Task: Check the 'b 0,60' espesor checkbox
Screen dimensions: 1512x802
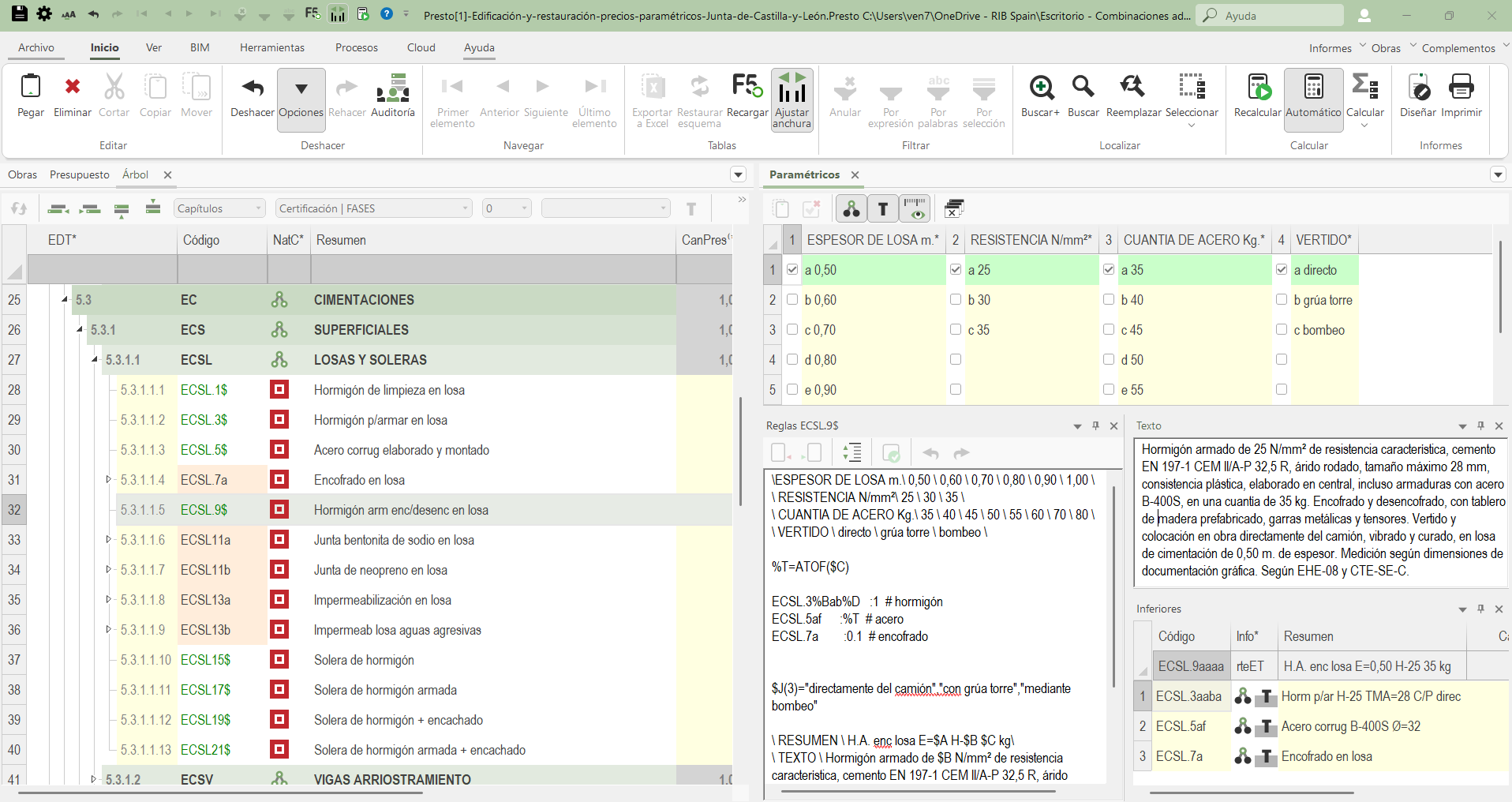Action: pos(792,300)
